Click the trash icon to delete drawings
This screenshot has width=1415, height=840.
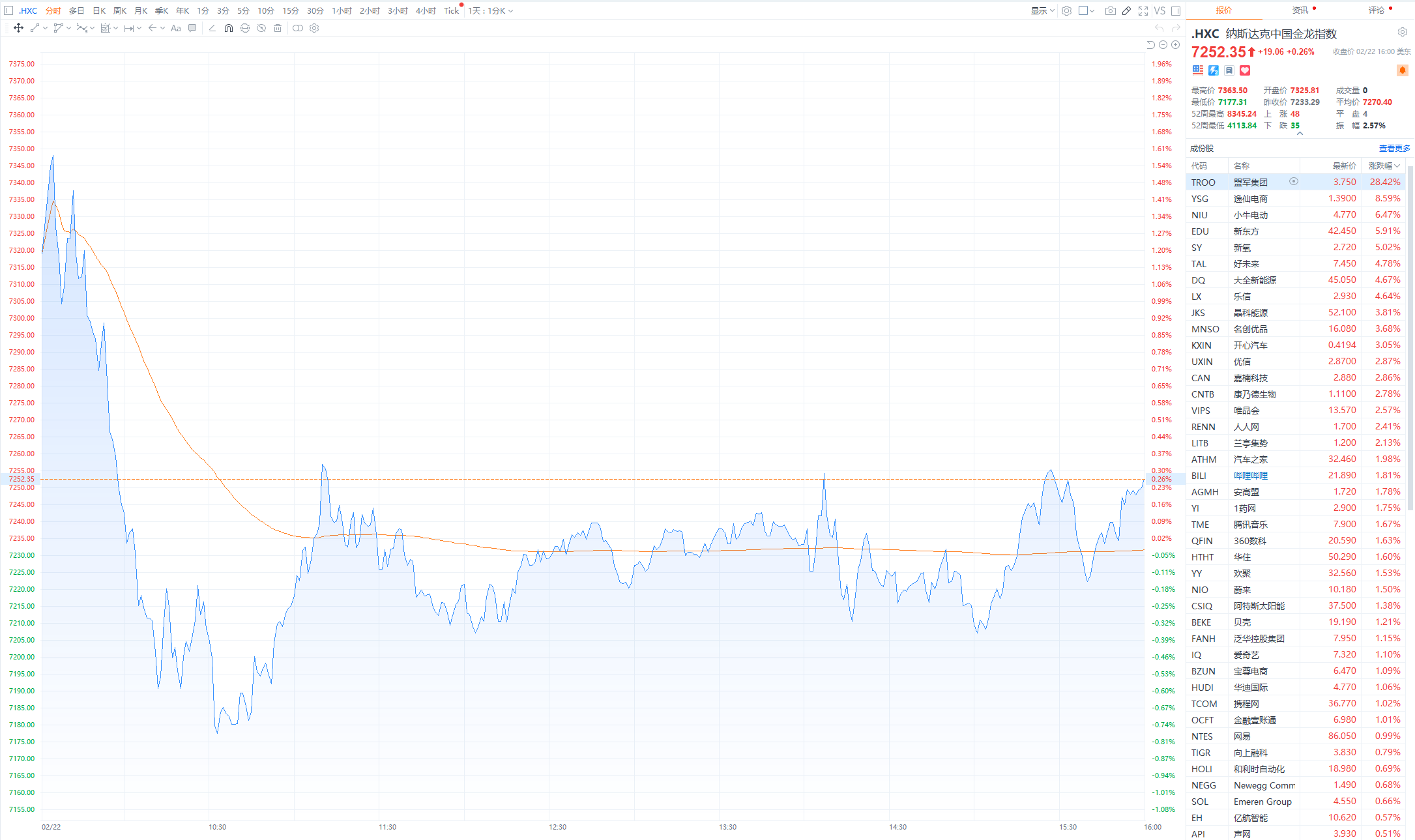(x=278, y=28)
